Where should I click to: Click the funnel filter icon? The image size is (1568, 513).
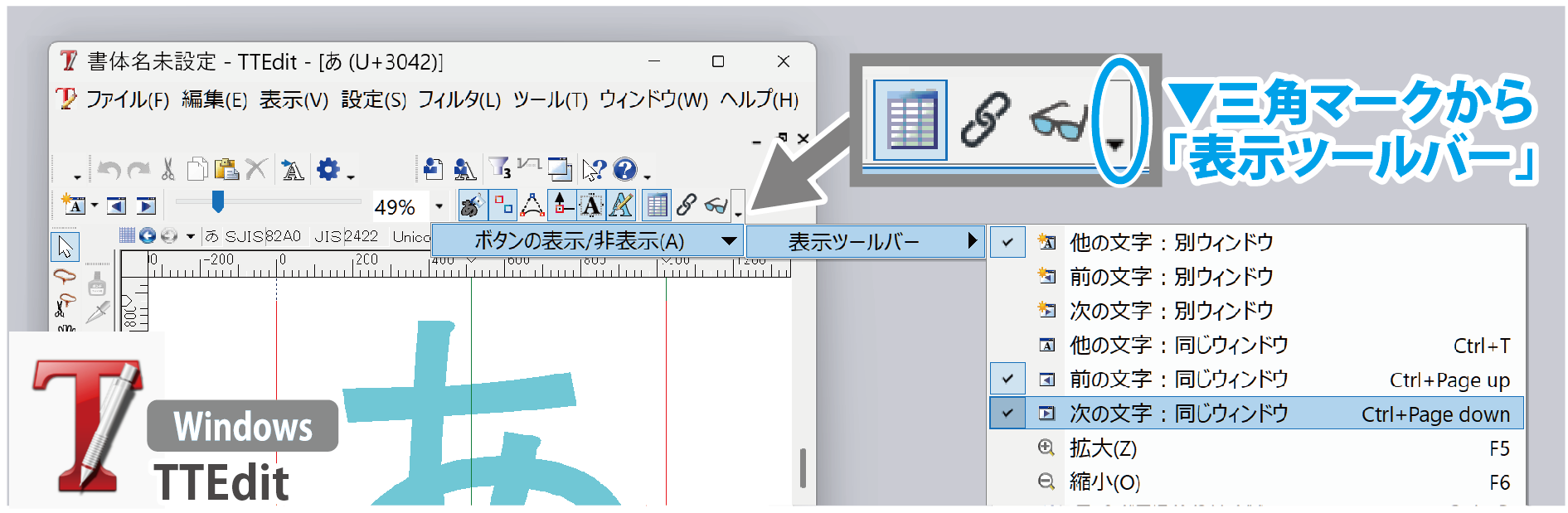click(499, 170)
